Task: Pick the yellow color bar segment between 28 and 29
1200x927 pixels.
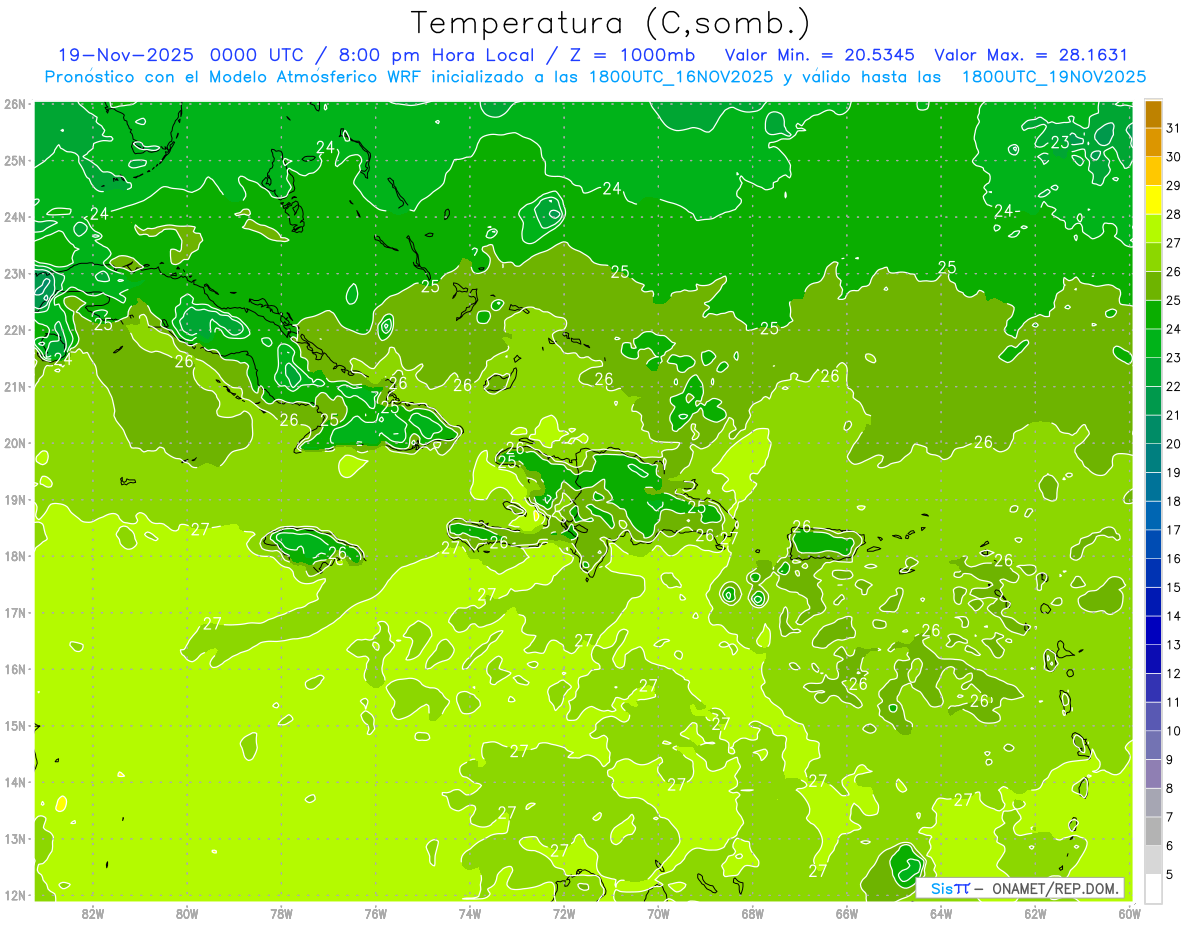Action: click(x=1153, y=200)
